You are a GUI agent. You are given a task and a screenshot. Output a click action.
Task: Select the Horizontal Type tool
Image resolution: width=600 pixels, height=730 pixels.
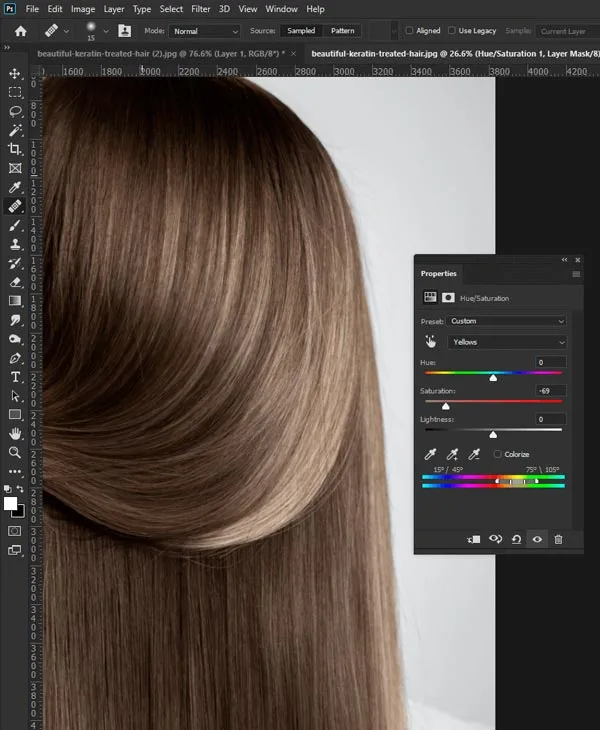pyautogui.click(x=15, y=377)
